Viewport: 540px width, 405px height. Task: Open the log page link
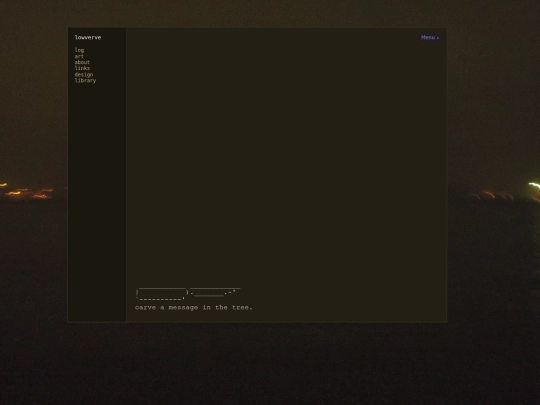[79, 50]
